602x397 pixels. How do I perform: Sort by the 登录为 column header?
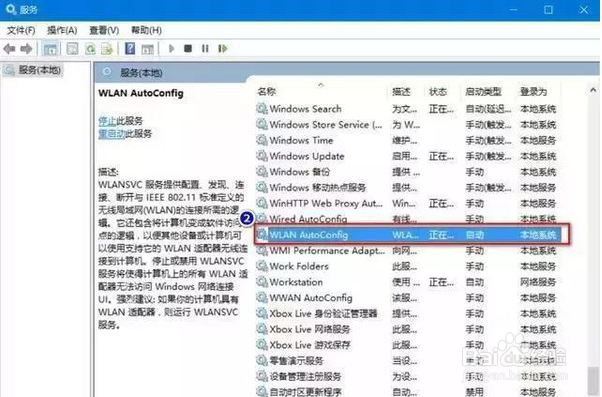[x=533, y=92]
